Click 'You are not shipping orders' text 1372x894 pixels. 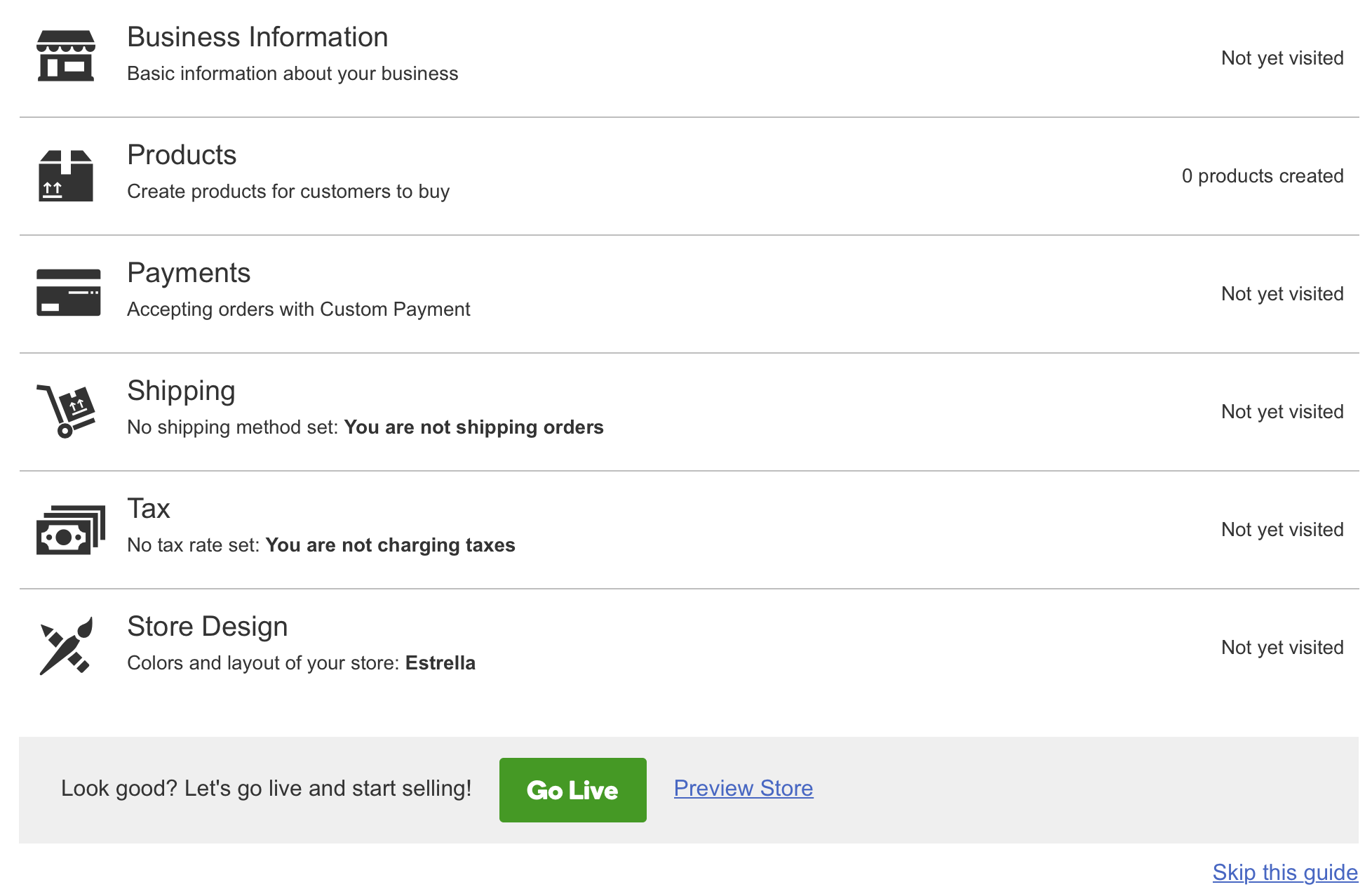[474, 427]
